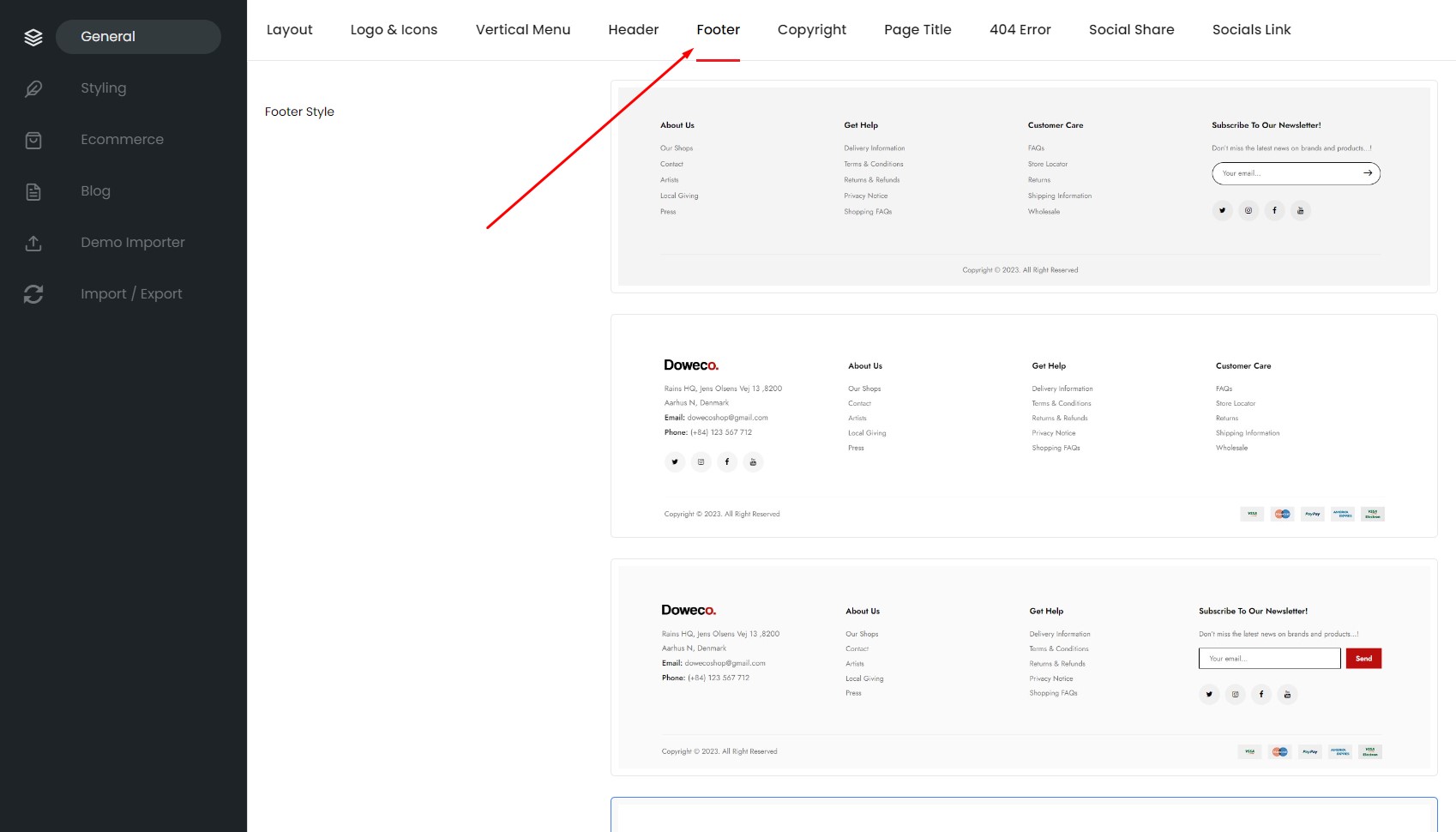Open the Vertical Menu tab
This screenshot has width=1456, height=832.
tap(523, 30)
